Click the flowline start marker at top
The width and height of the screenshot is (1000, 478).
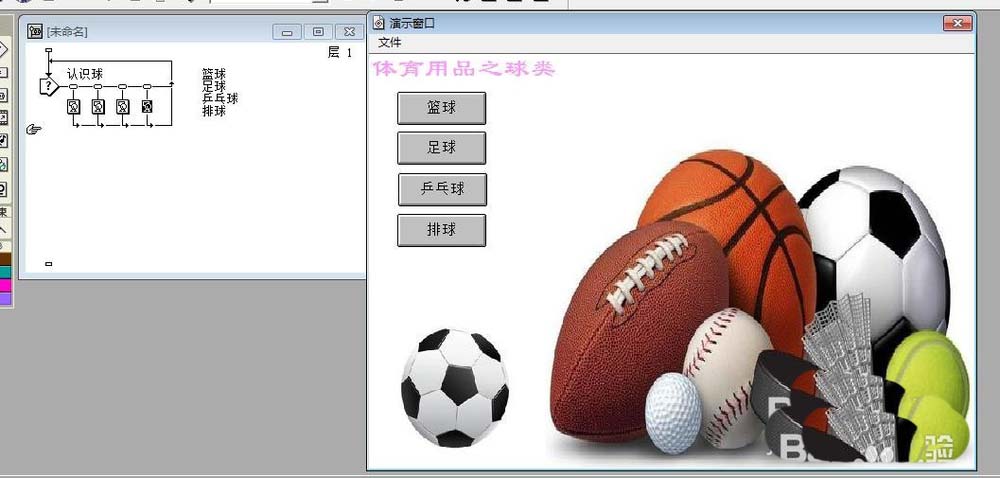click(x=48, y=50)
